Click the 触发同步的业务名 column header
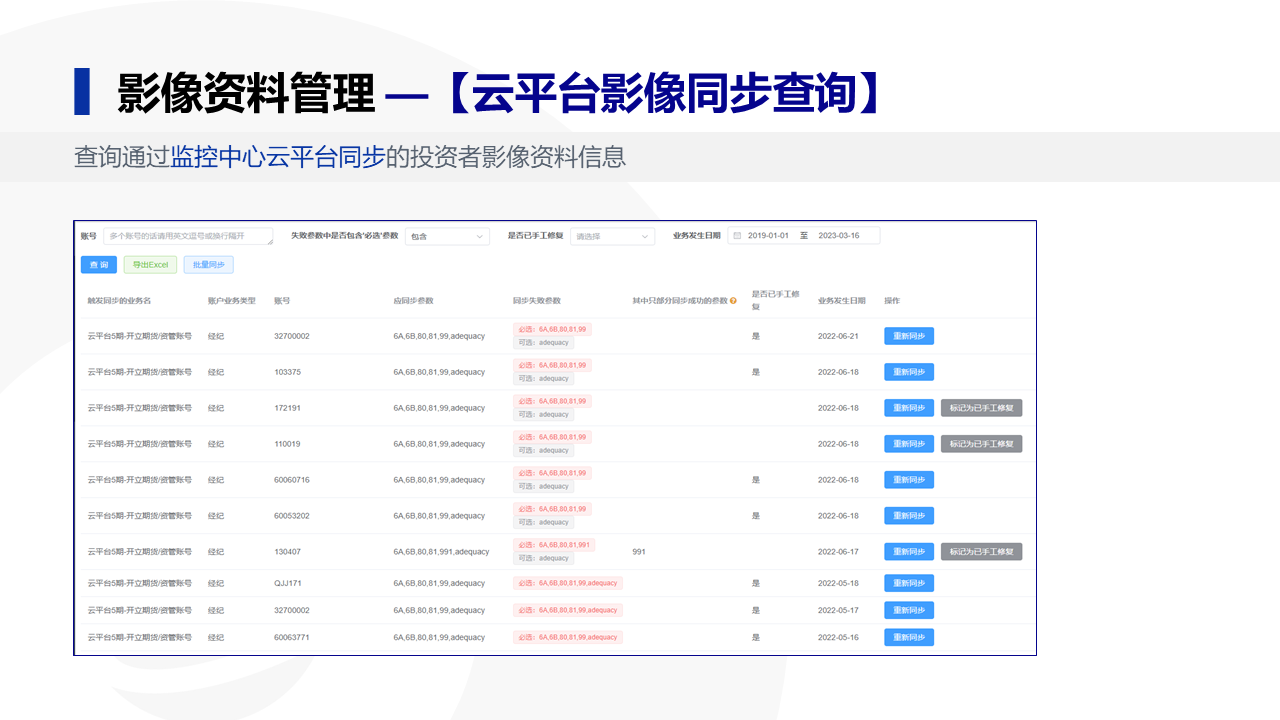The width and height of the screenshot is (1280, 720). coord(119,300)
